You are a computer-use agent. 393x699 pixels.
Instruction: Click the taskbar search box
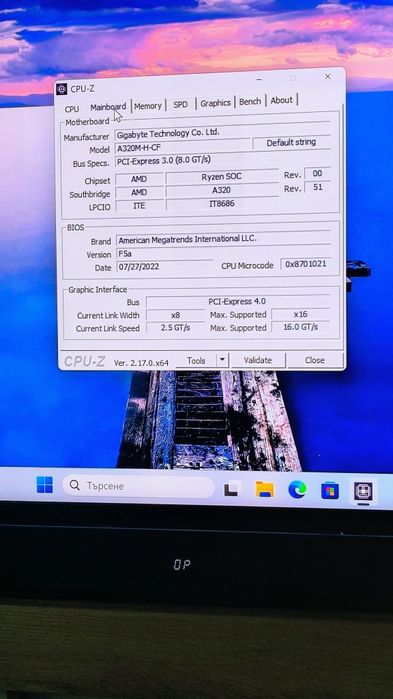[138, 486]
